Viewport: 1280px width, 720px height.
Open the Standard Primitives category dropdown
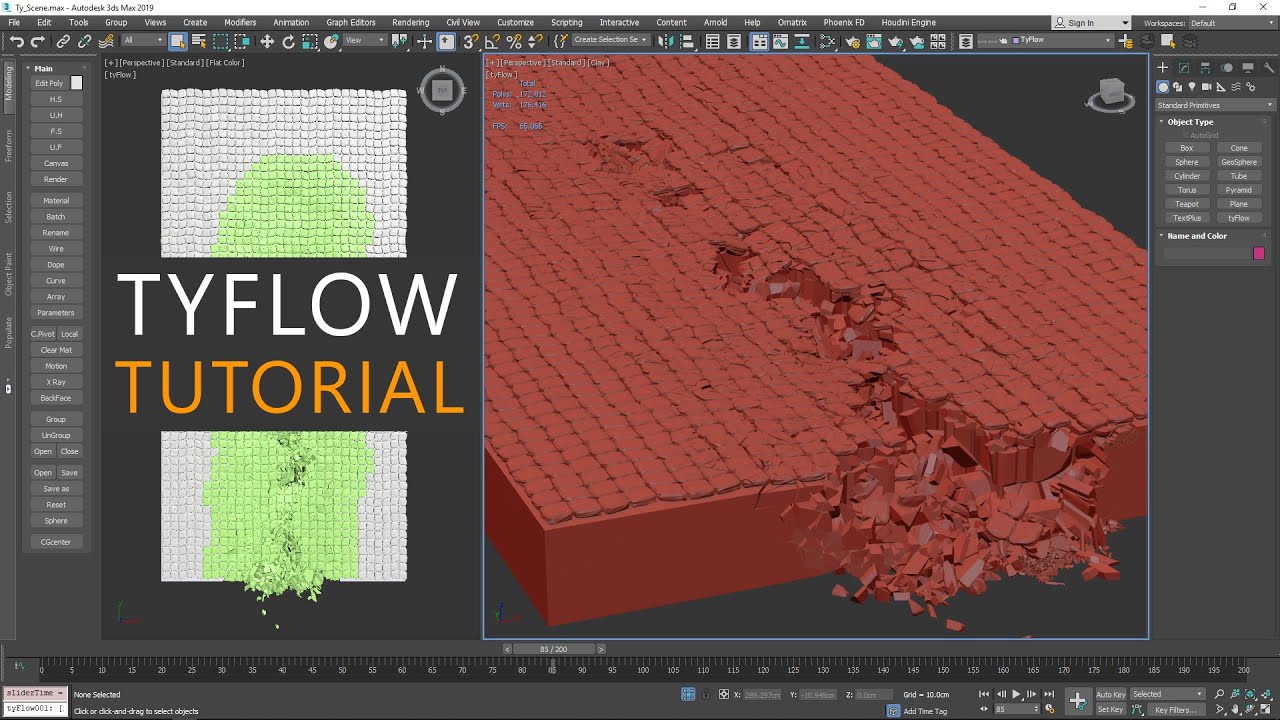[1215, 105]
